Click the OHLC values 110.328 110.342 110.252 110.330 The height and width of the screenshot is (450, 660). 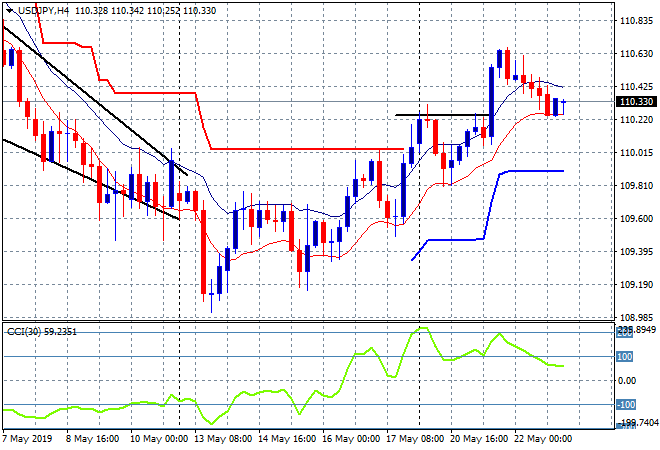tap(146, 11)
